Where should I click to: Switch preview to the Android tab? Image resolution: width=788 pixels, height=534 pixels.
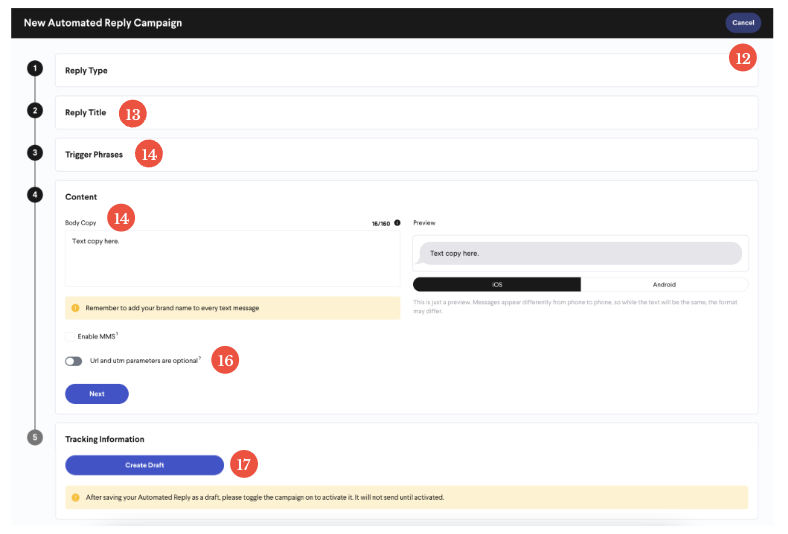point(664,284)
